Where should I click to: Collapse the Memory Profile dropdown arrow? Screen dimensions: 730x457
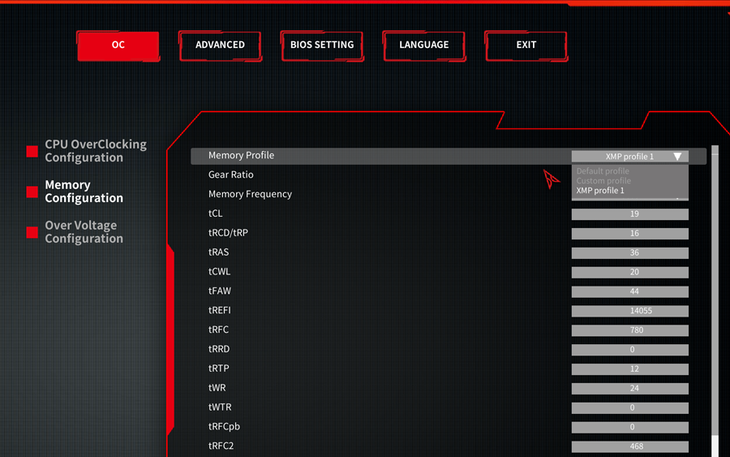coord(677,156)
